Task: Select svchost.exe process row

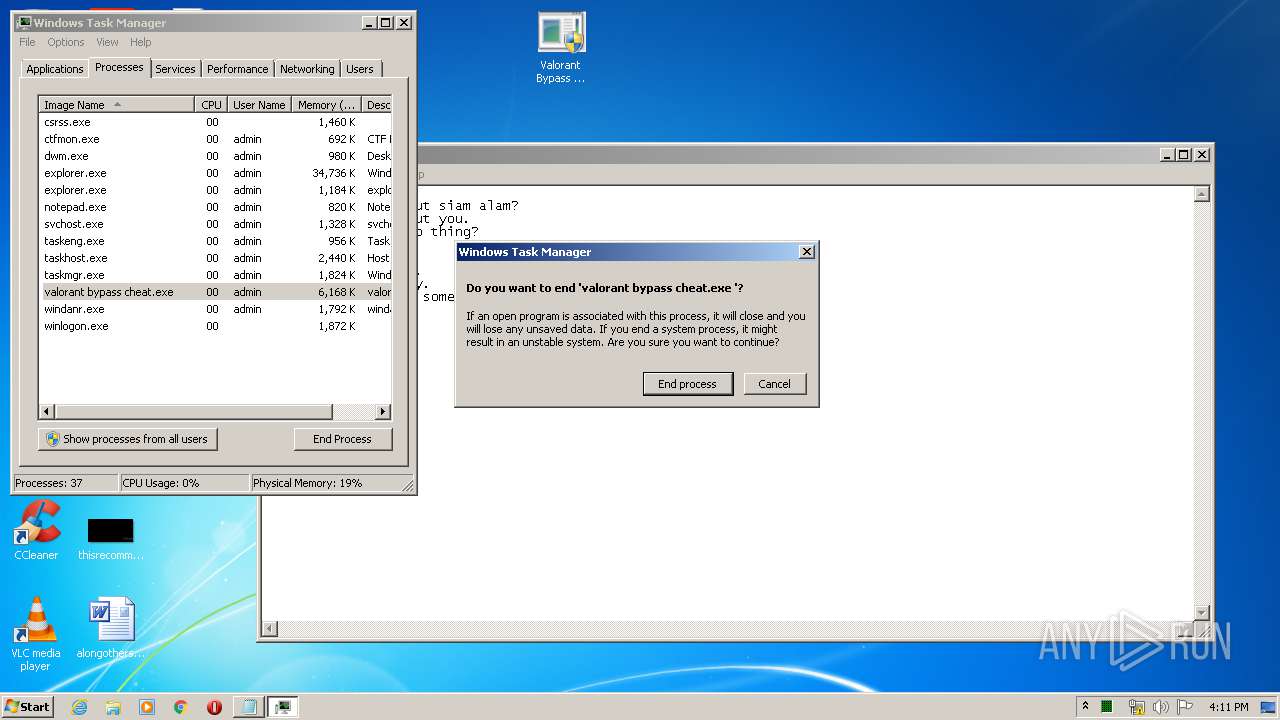Action: (215, 224)
